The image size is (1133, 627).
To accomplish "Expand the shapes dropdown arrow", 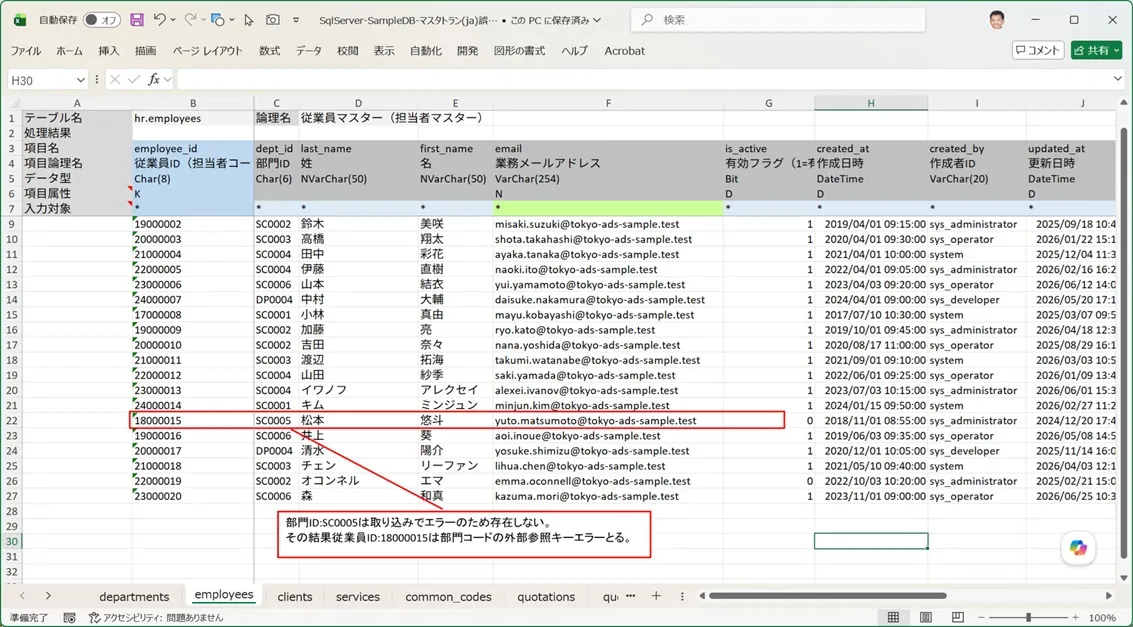I will click(x=231, y=20).
